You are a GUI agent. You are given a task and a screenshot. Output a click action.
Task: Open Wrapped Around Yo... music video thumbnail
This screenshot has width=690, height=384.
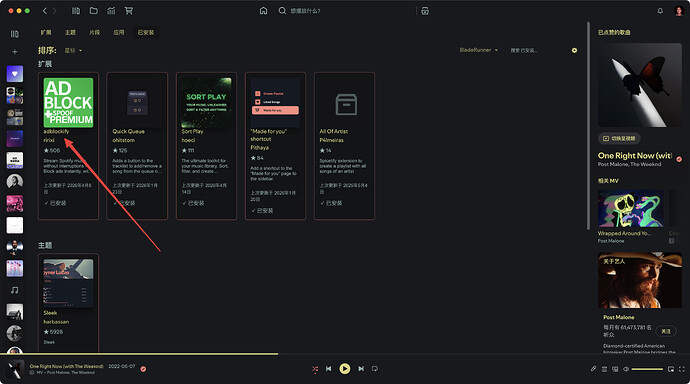(x=631, y=208)
